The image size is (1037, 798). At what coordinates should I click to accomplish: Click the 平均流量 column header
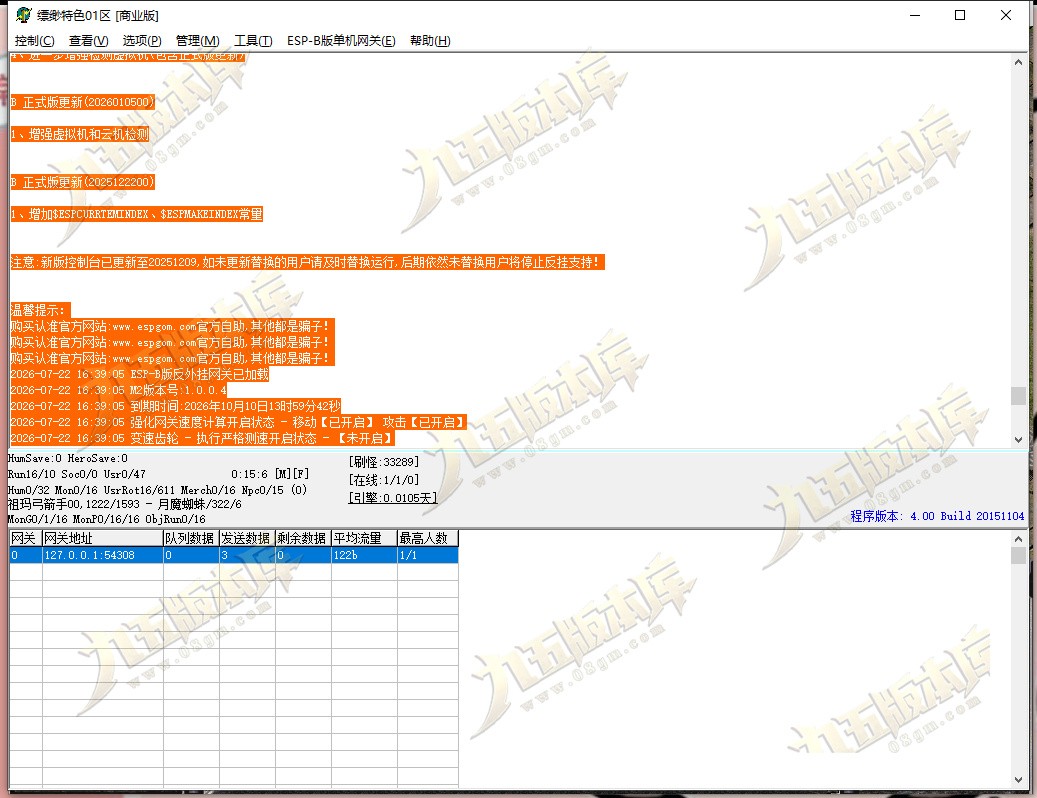coord(364,538)
